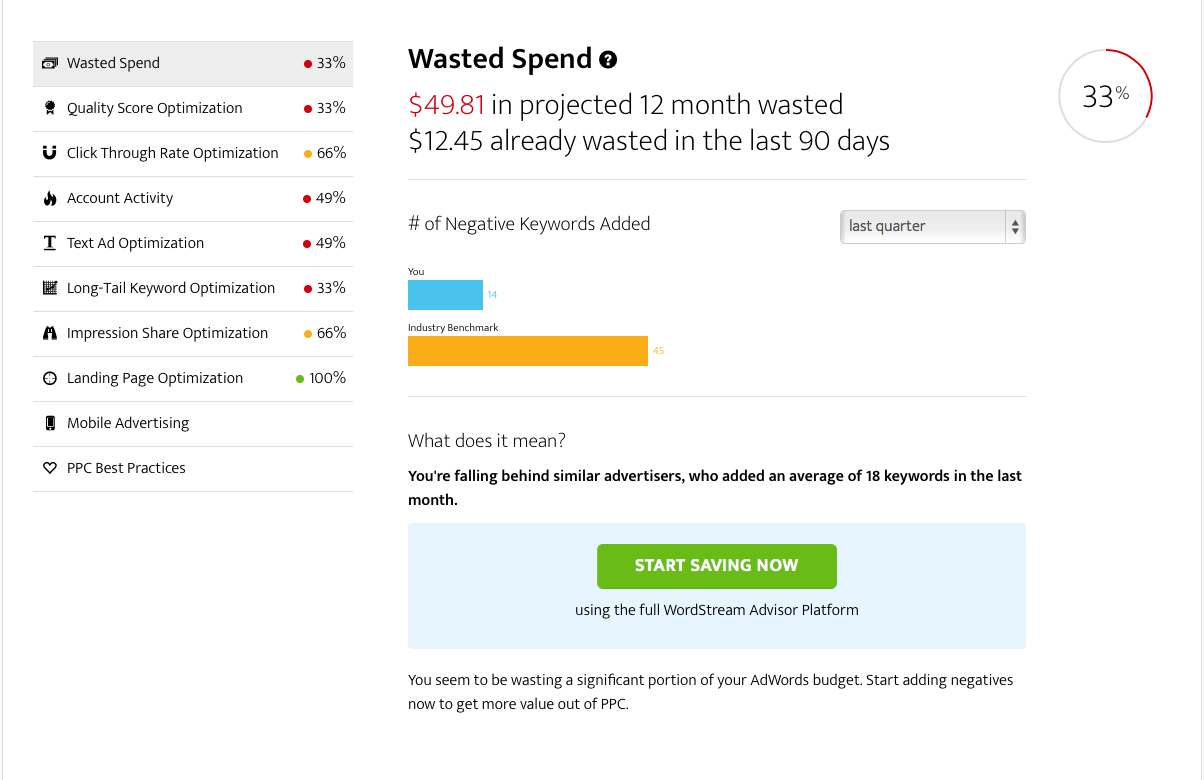Click the blue You bar in chart

(x=445, y=295)
